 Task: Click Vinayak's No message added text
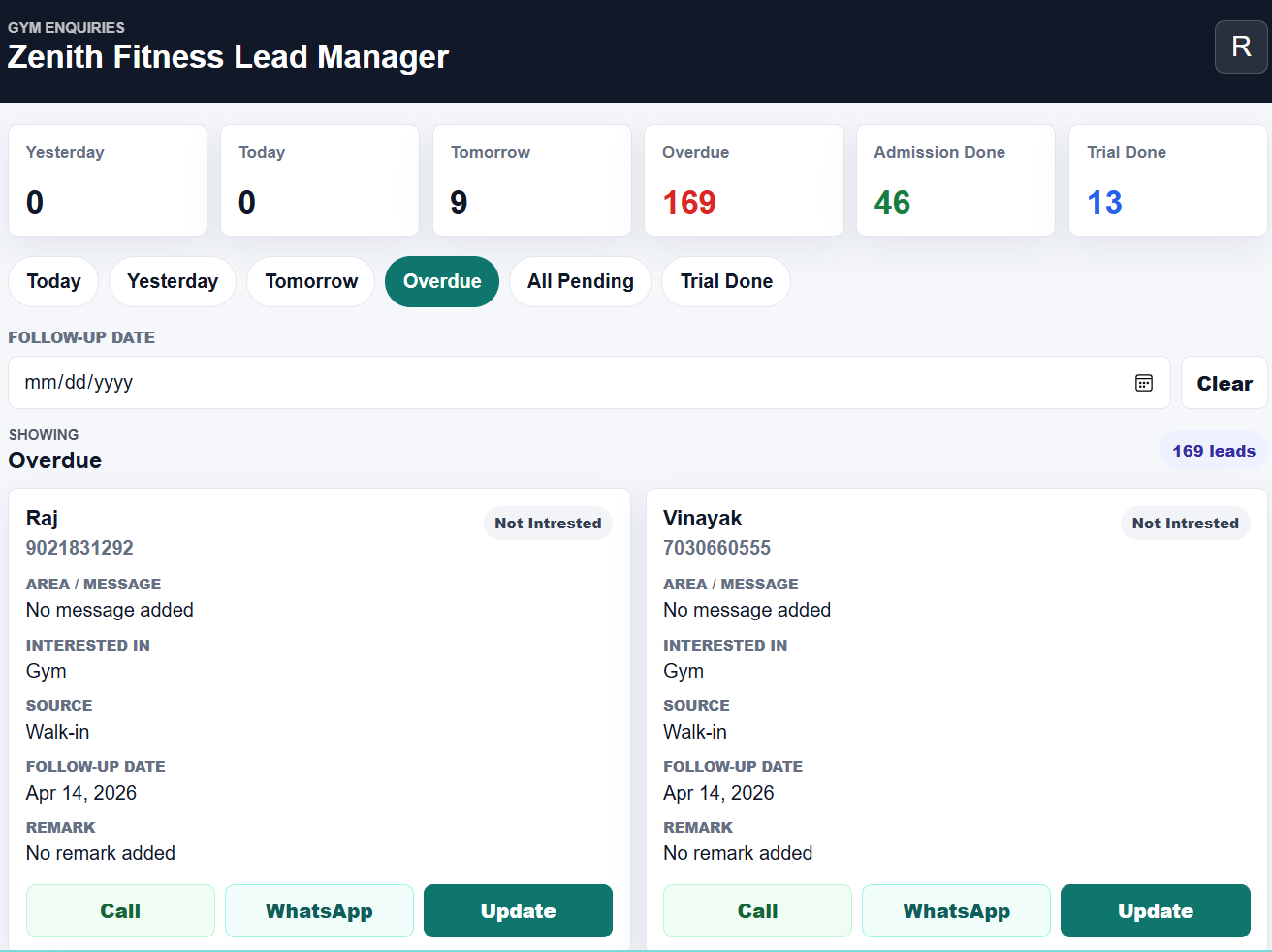(x=747, y=610)
